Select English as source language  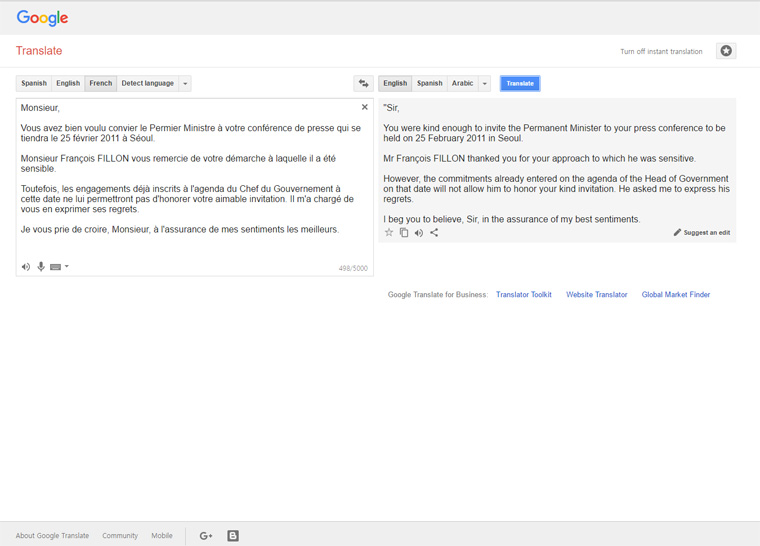[68, 83]
